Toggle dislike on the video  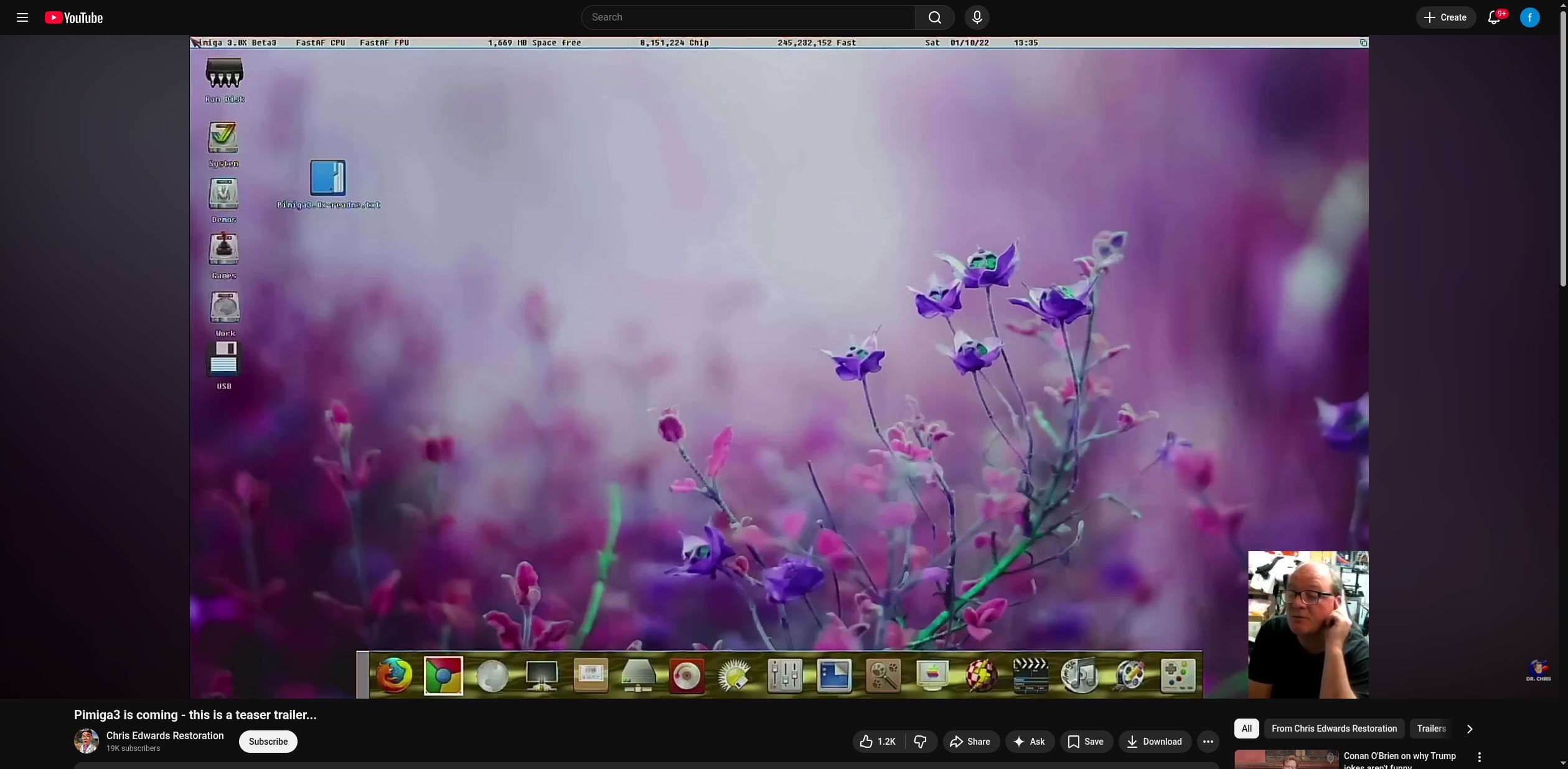pyautogui.click(x=921, y=742)
